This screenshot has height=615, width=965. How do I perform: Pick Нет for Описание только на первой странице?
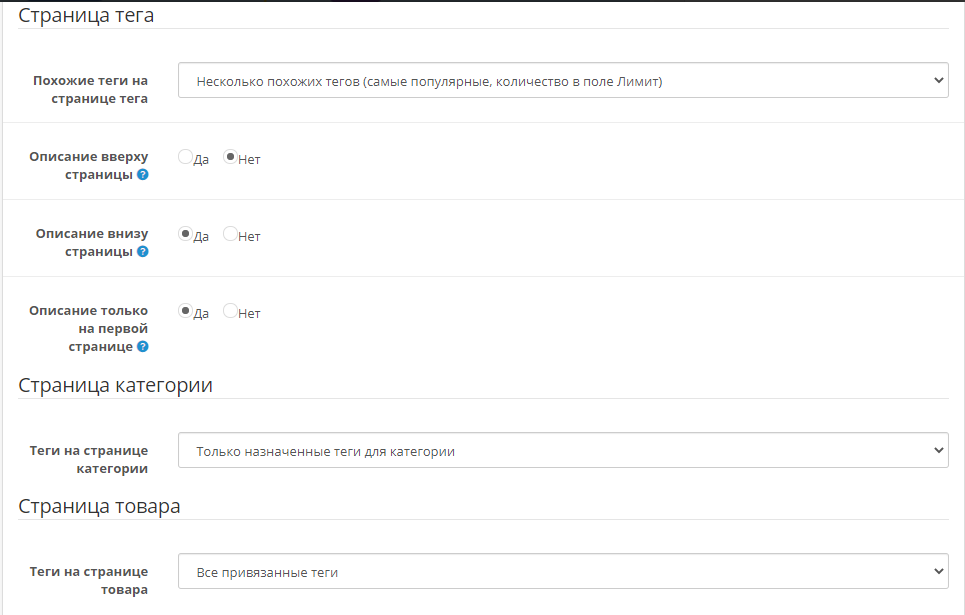coord(231,311)
